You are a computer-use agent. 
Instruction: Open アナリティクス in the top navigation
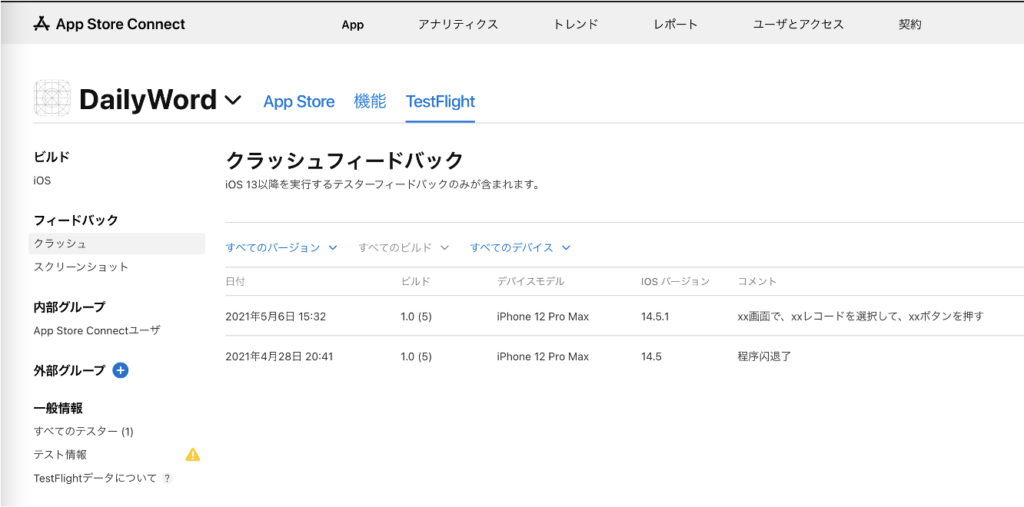coord(458,25)
